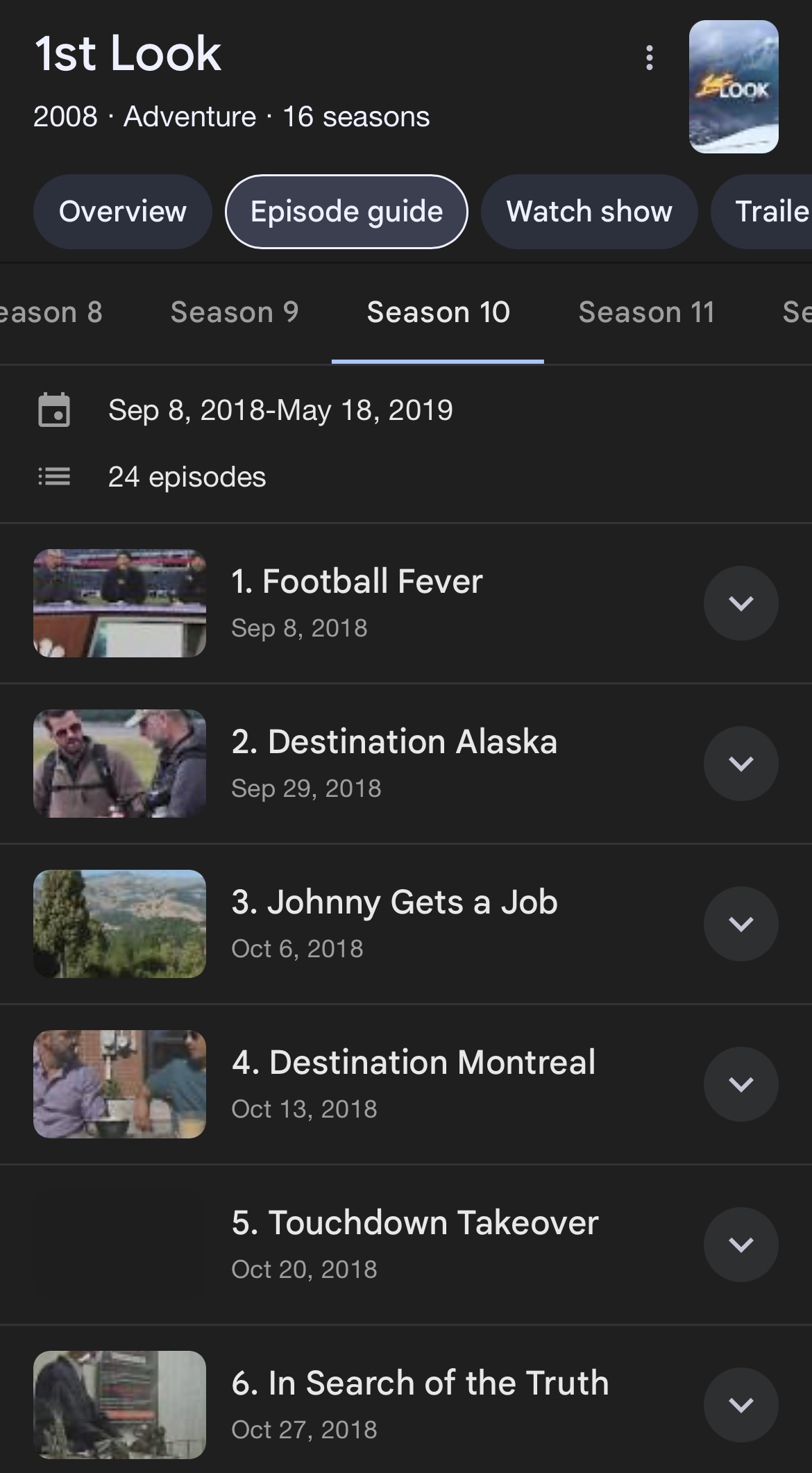Switch to Season 11 tab
The width and height of the screenshot is (812, 1473).
[x=646, y=312]
